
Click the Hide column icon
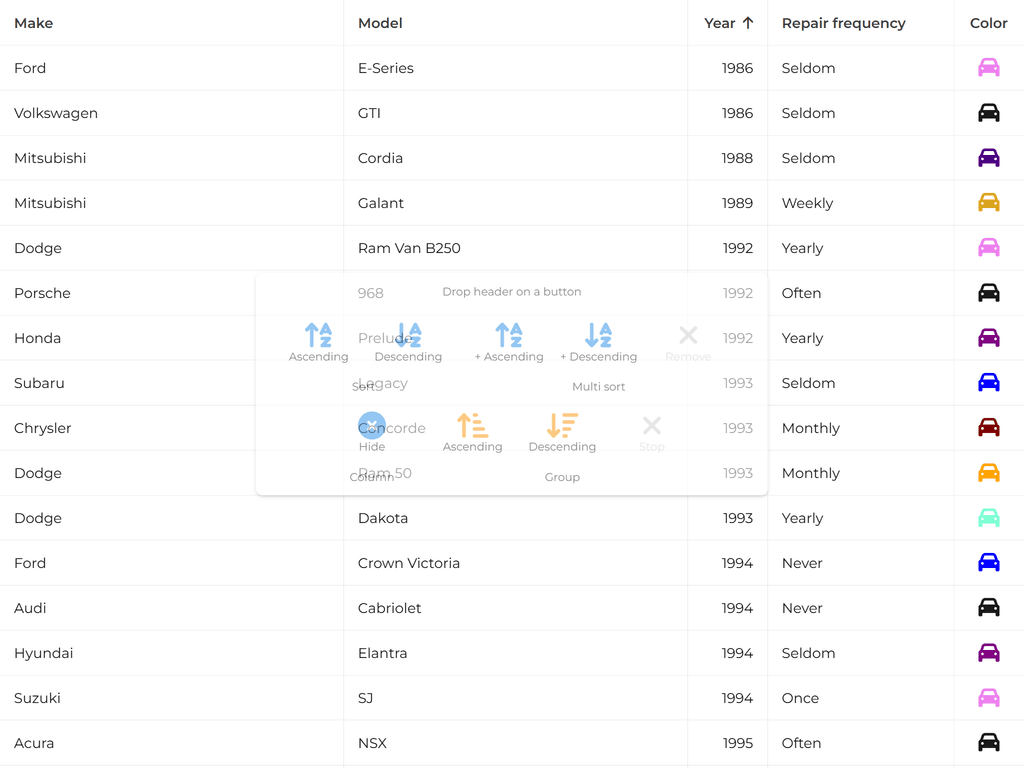(x=372, y=425)
